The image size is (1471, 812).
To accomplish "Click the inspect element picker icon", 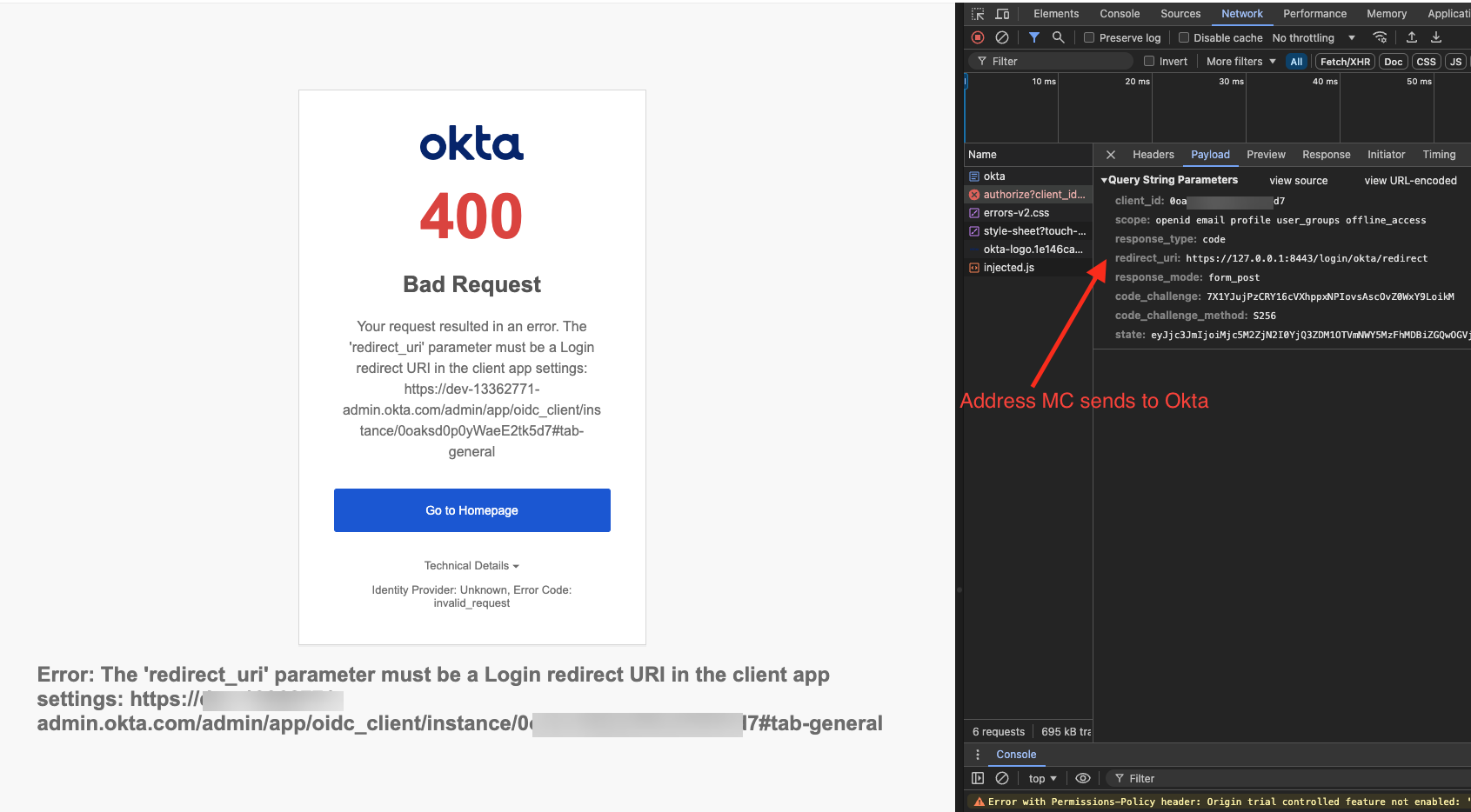I will pos(978,14).
